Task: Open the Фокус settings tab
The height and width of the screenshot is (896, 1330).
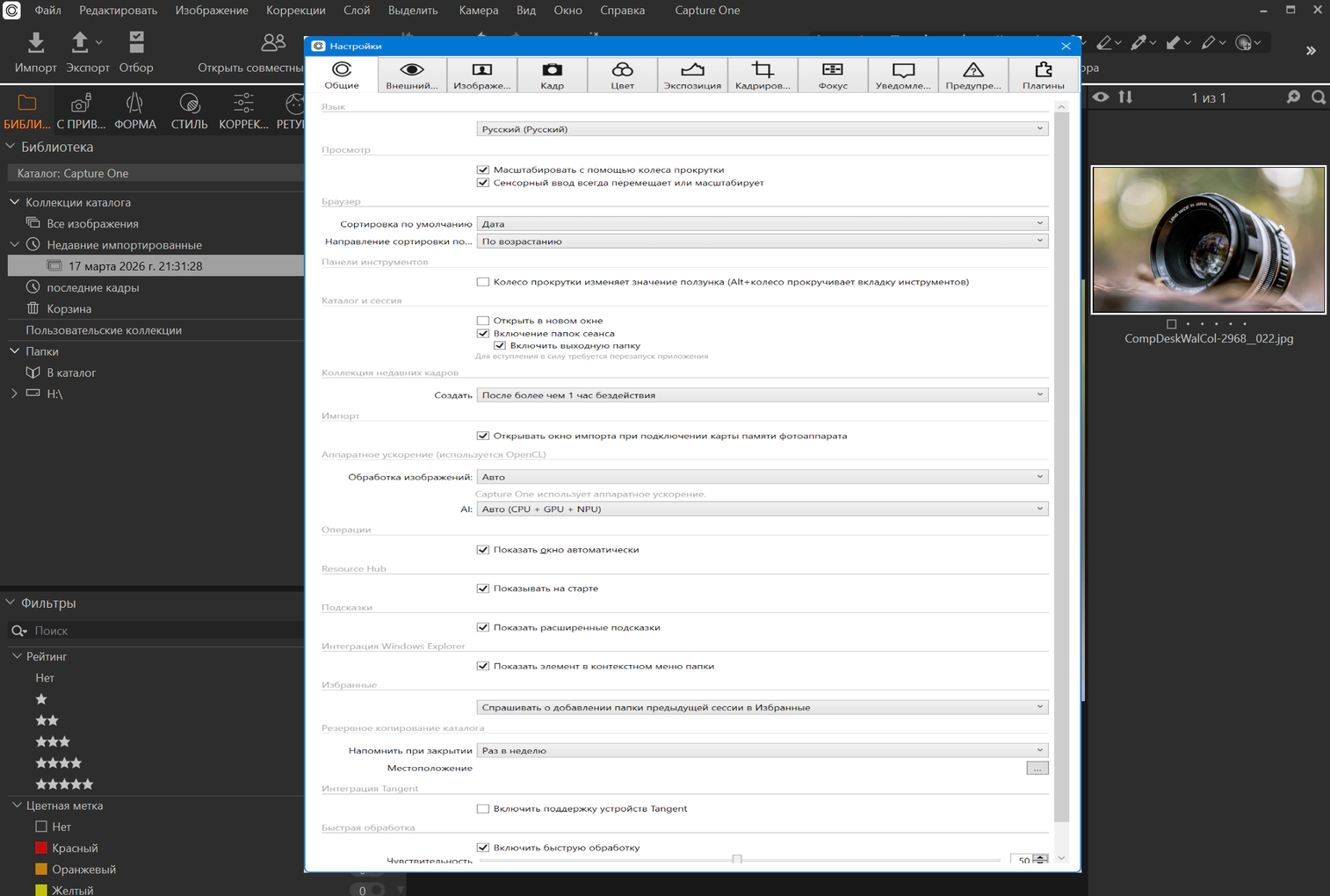Action: coord(832,76)
